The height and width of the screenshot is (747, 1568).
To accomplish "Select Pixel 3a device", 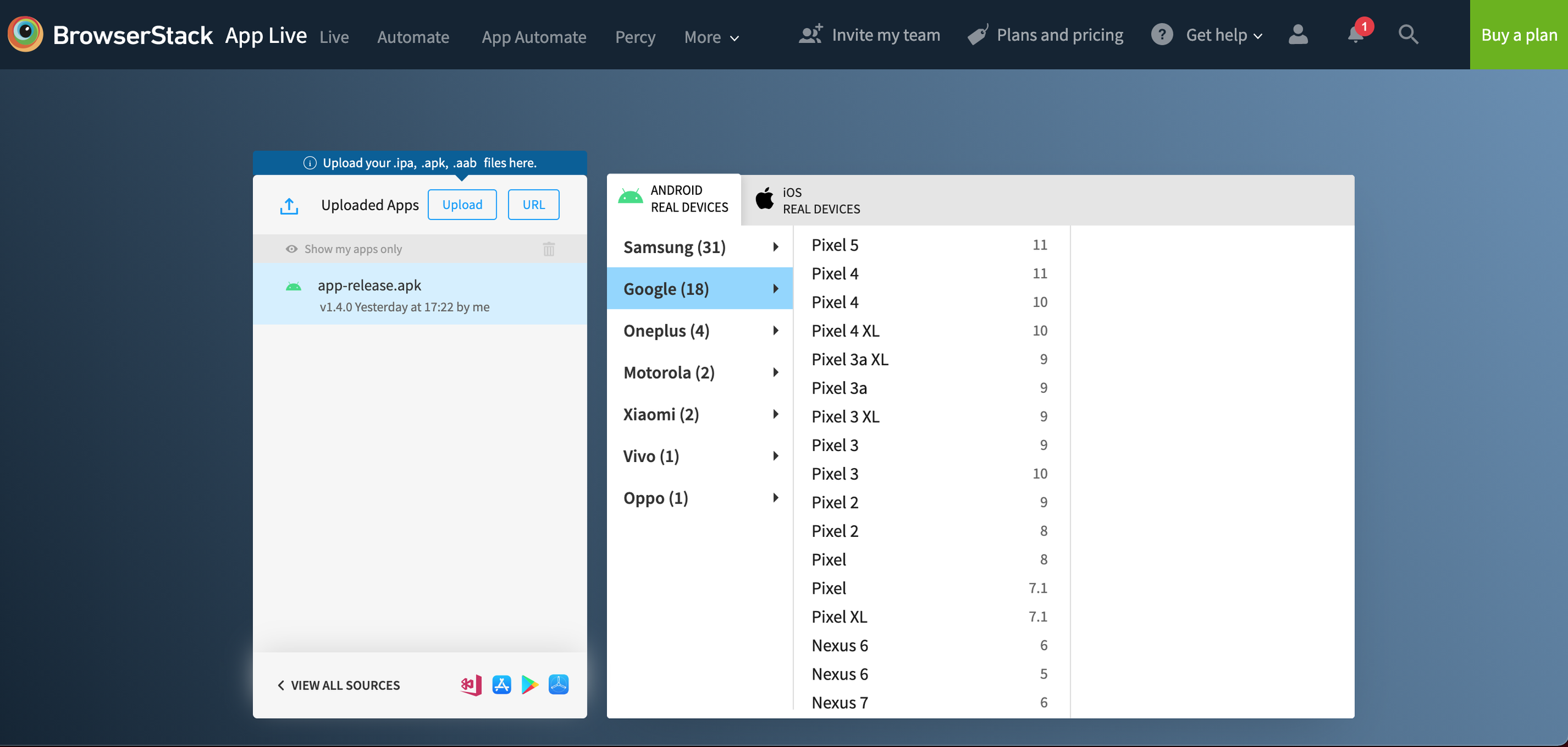I will (x=930, y=388).
